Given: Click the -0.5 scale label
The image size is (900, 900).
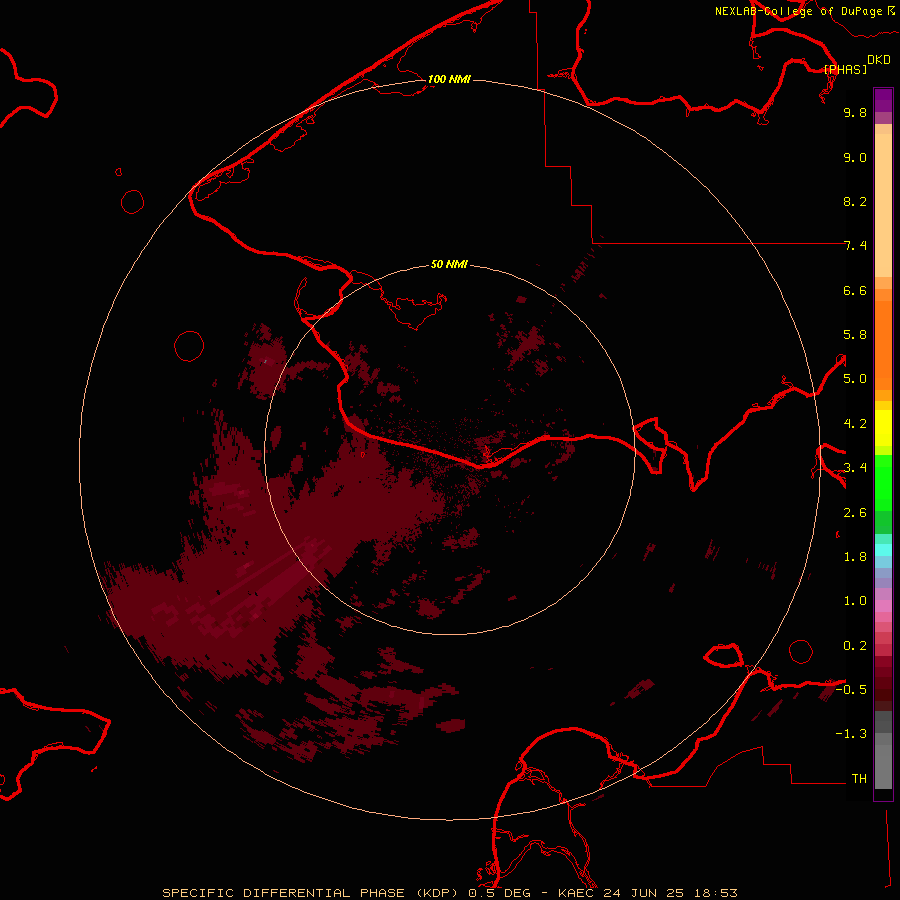Looking at the screenshot, I should tap(851, 690).
